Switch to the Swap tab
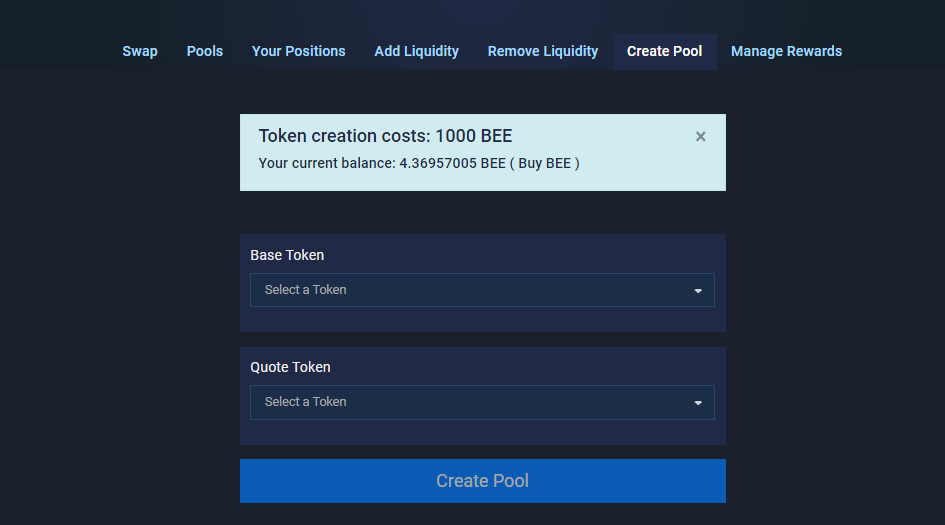Screen dimensions: 945x525 [140, 51]
